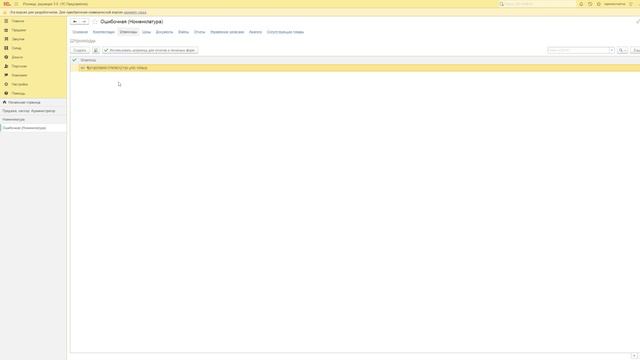Toggle the use-barcode option for reports and print forms

point(150,50)
